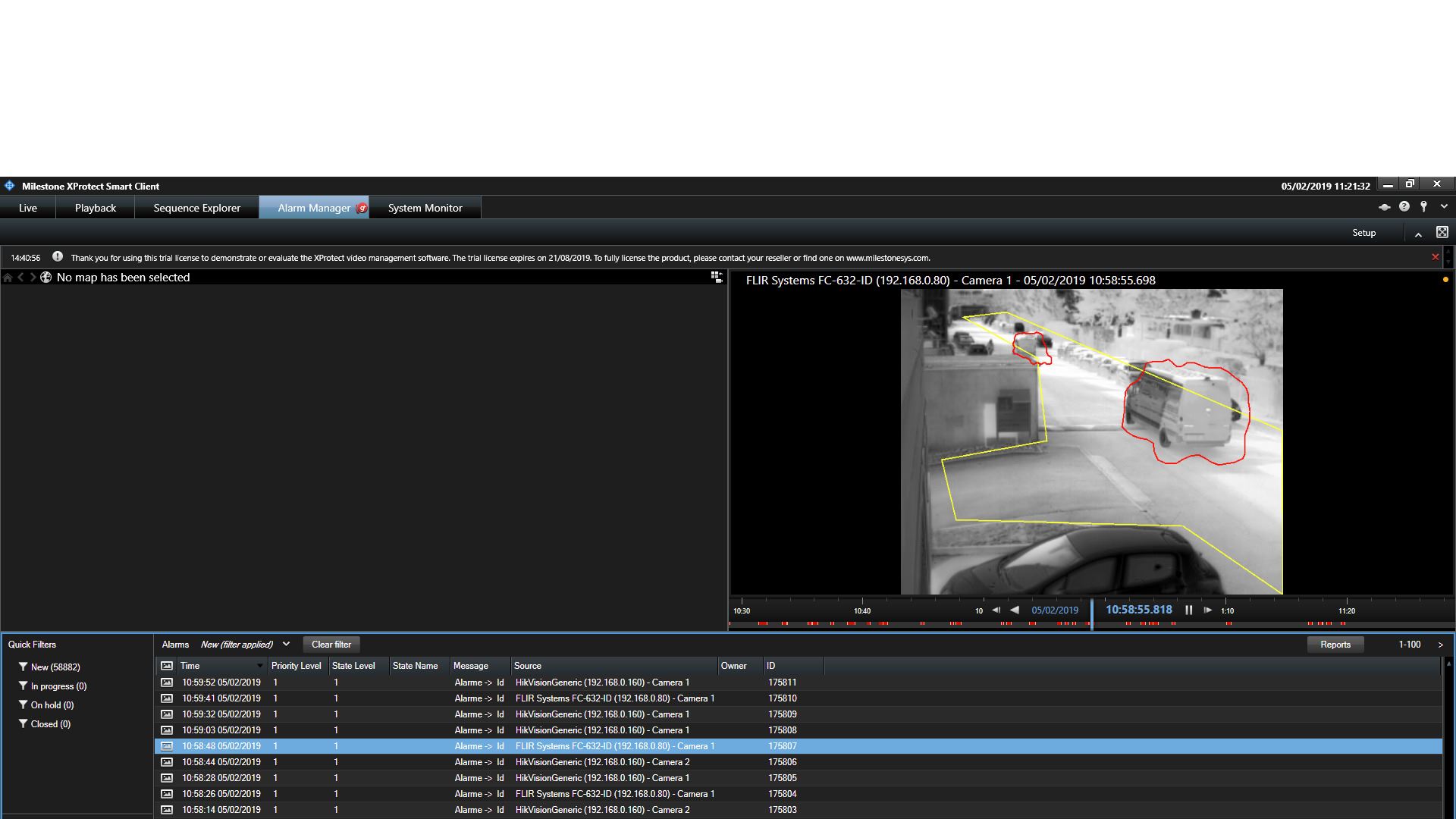
Task: Dismiss the trial license notification
Action: [1435, 257]
